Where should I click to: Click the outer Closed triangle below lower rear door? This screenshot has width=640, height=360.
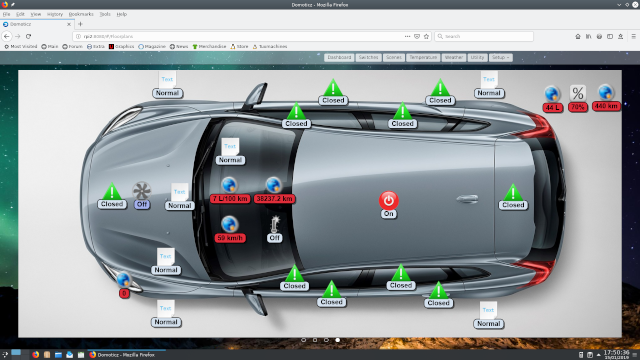[x=439, y=290]
